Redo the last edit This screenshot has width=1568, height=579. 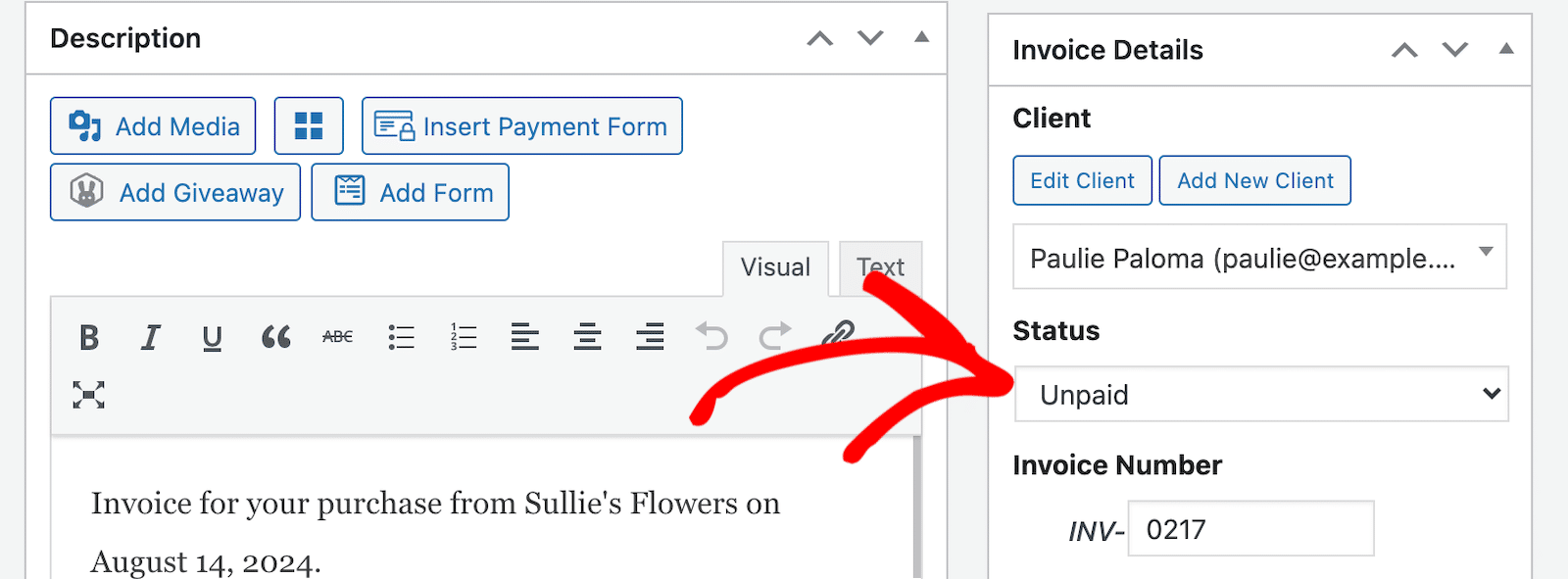774,337
